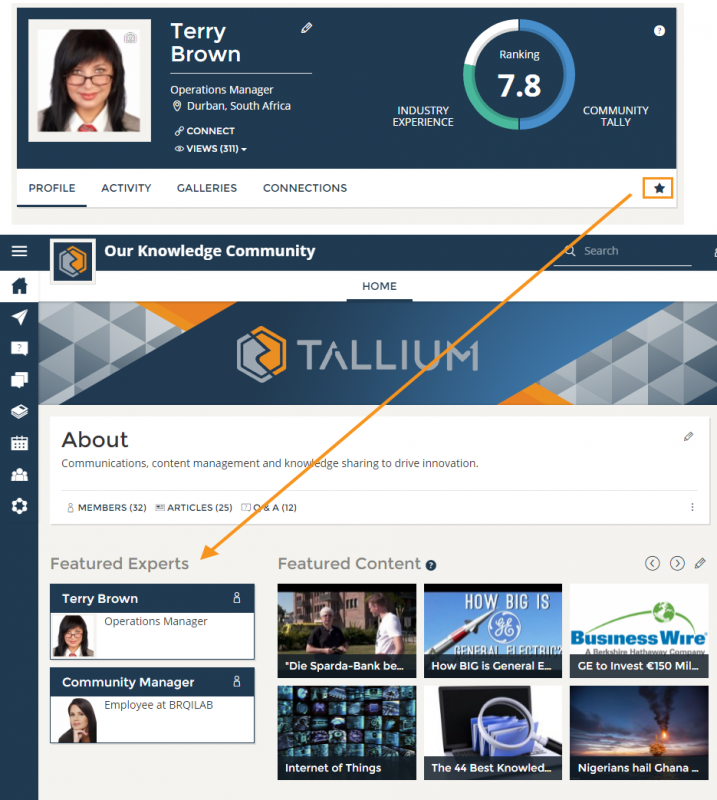Open the settings gear in sidebar
This screenshot has width=717, height=800.
[x=19, y=506]
